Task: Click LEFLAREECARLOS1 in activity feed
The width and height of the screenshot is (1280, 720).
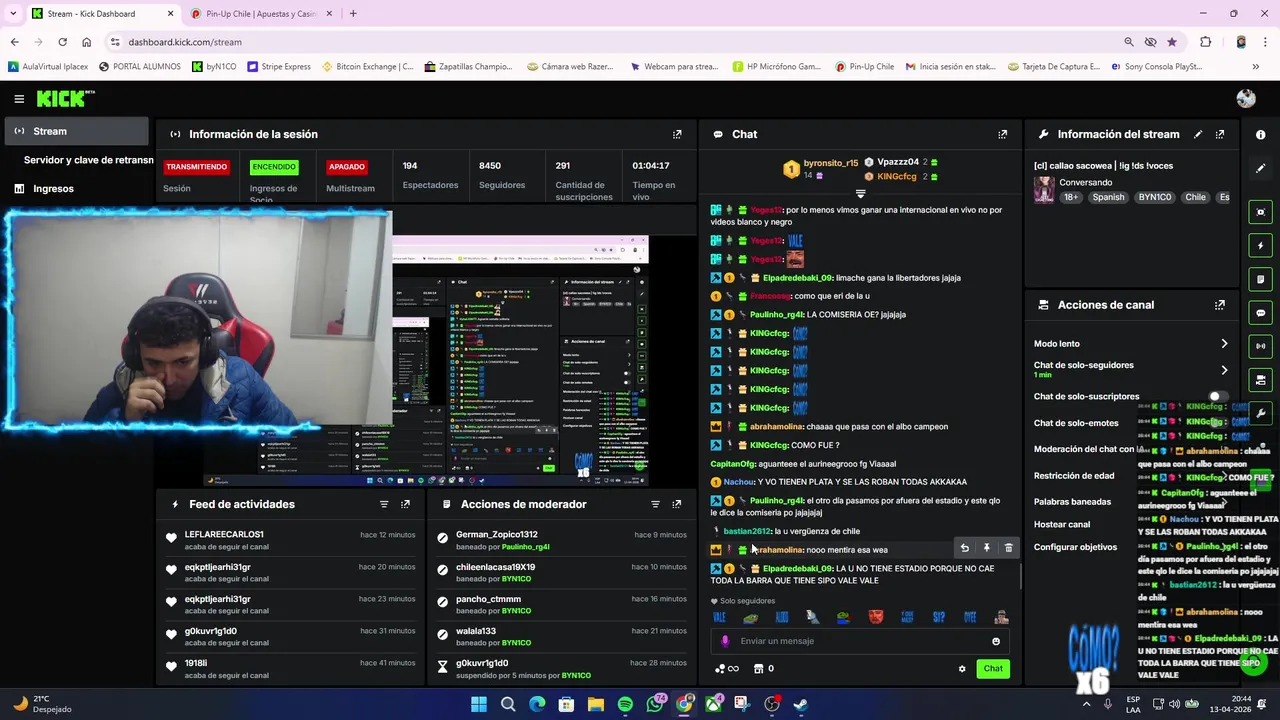Action: pyautogui.click(x=224, y=535)
